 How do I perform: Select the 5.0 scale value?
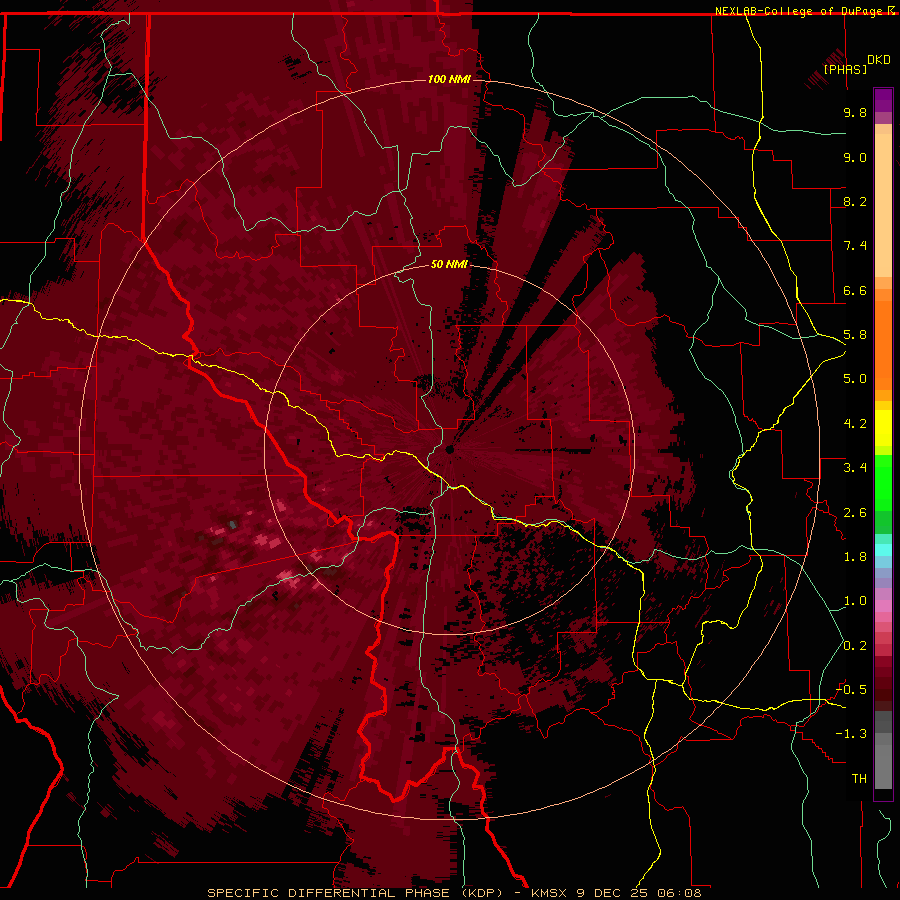[855, 379]
